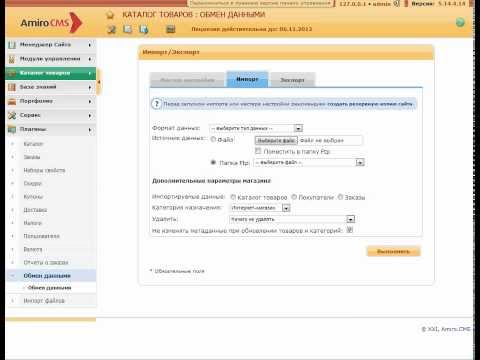
Task: Click the top notification message link
Action: coord(260,4)
